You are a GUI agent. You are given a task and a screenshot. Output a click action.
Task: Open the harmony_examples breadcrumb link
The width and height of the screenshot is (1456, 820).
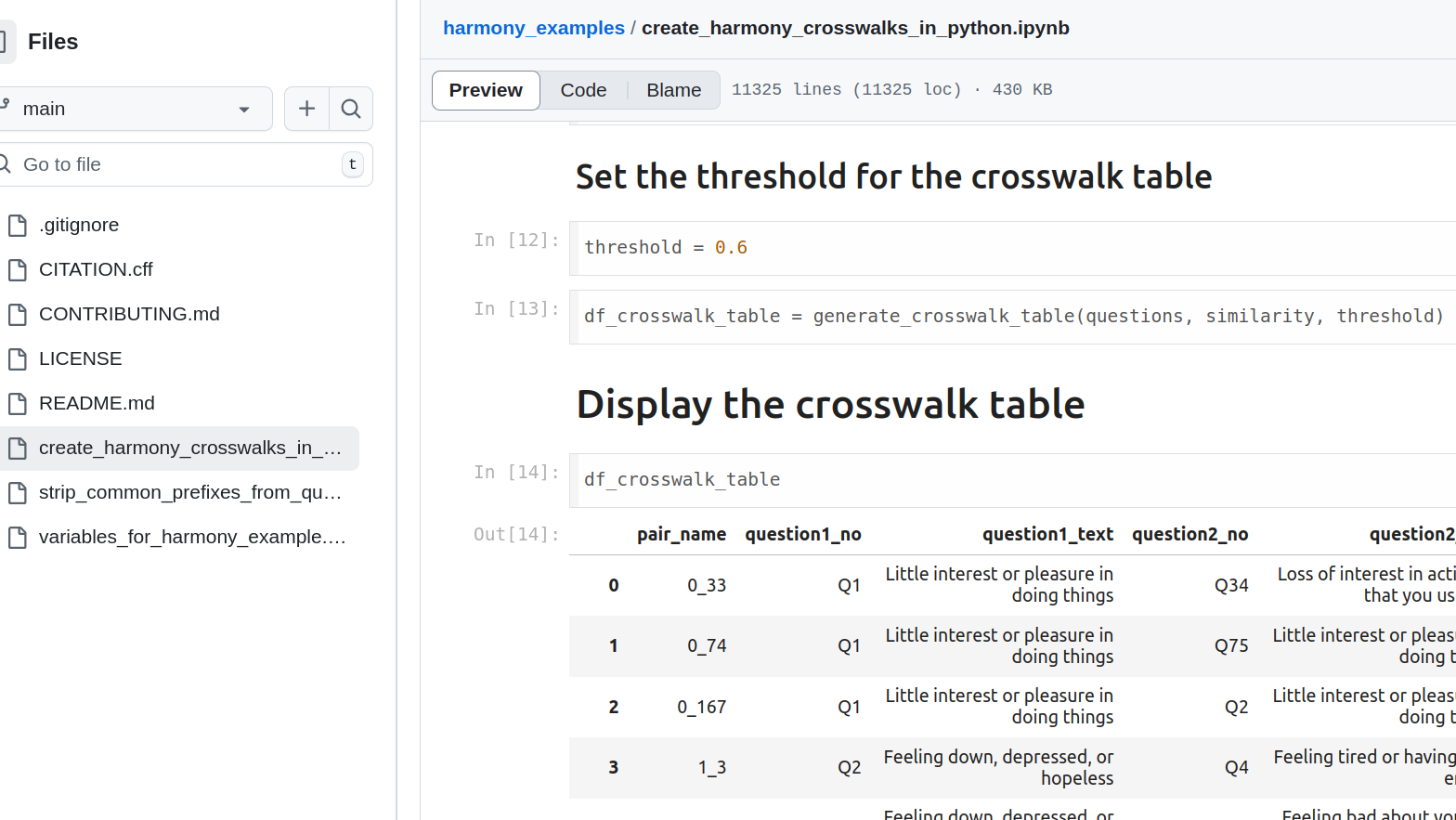[534, 28]
